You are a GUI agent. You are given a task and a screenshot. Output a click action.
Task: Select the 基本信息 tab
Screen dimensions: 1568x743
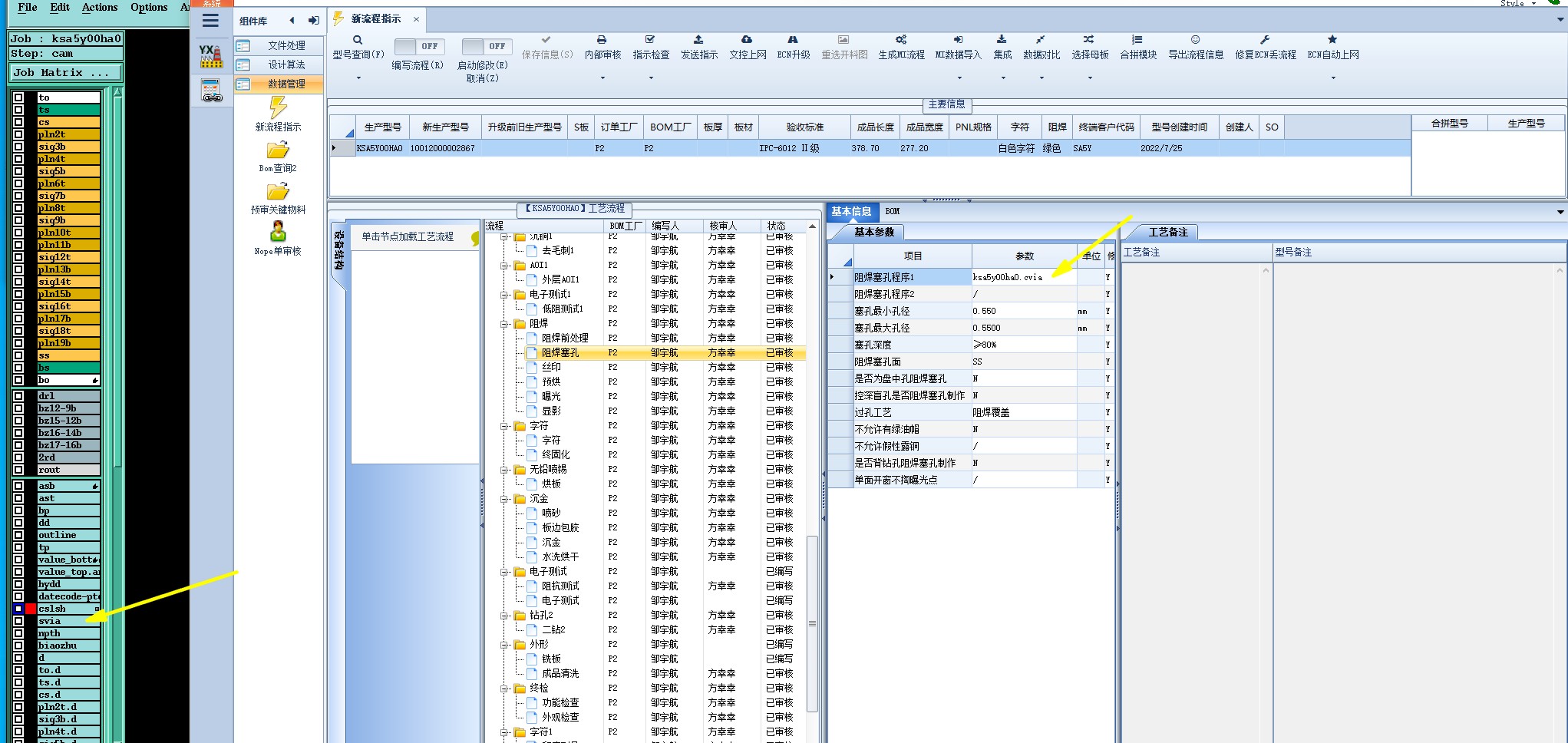point(851,211)
